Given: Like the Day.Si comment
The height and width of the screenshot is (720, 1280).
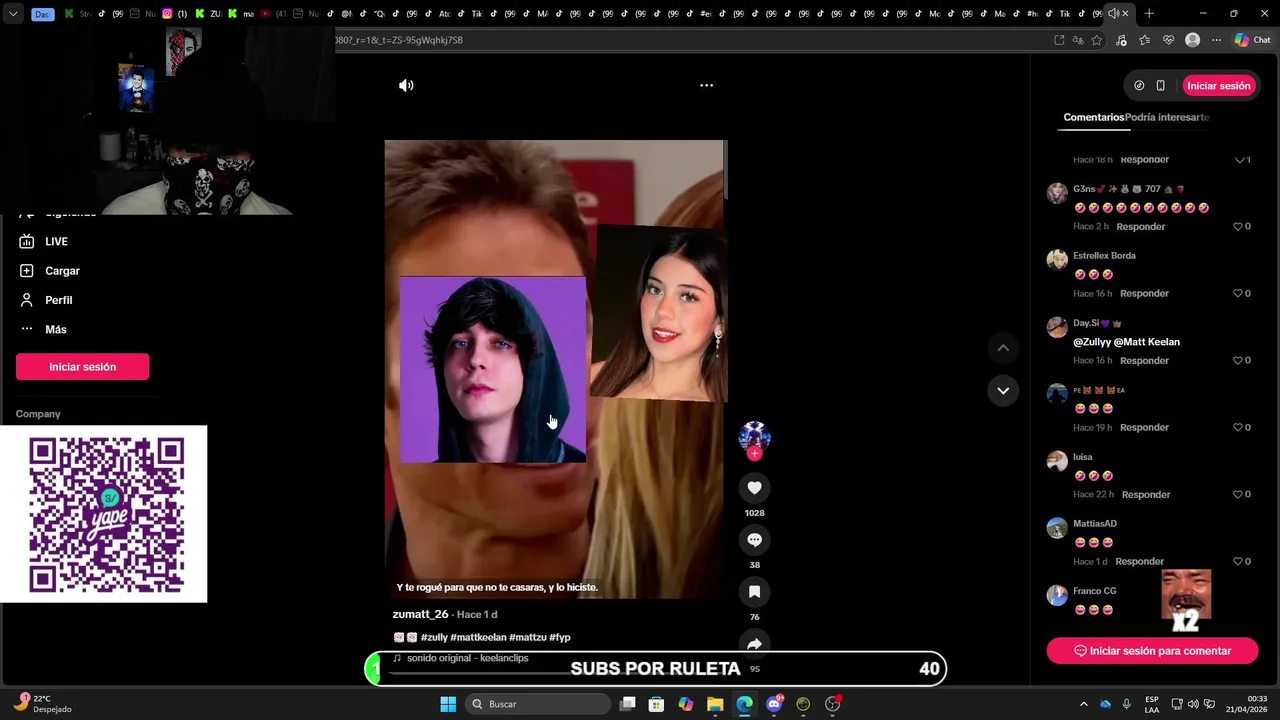Looking at the screenshot, I should 1238,361.
